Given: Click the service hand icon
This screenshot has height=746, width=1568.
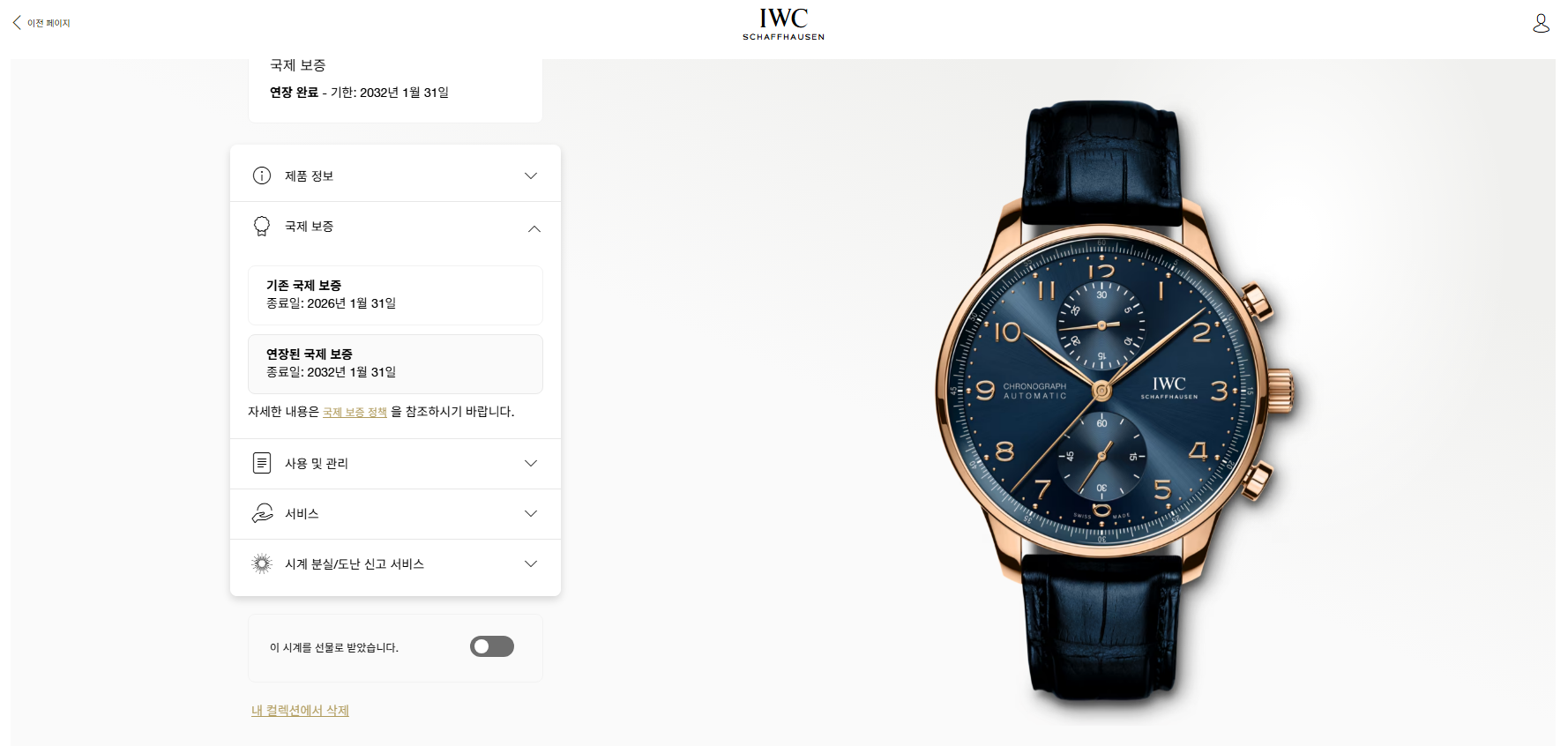Looking at the screenshot, I should pos(262,513).
